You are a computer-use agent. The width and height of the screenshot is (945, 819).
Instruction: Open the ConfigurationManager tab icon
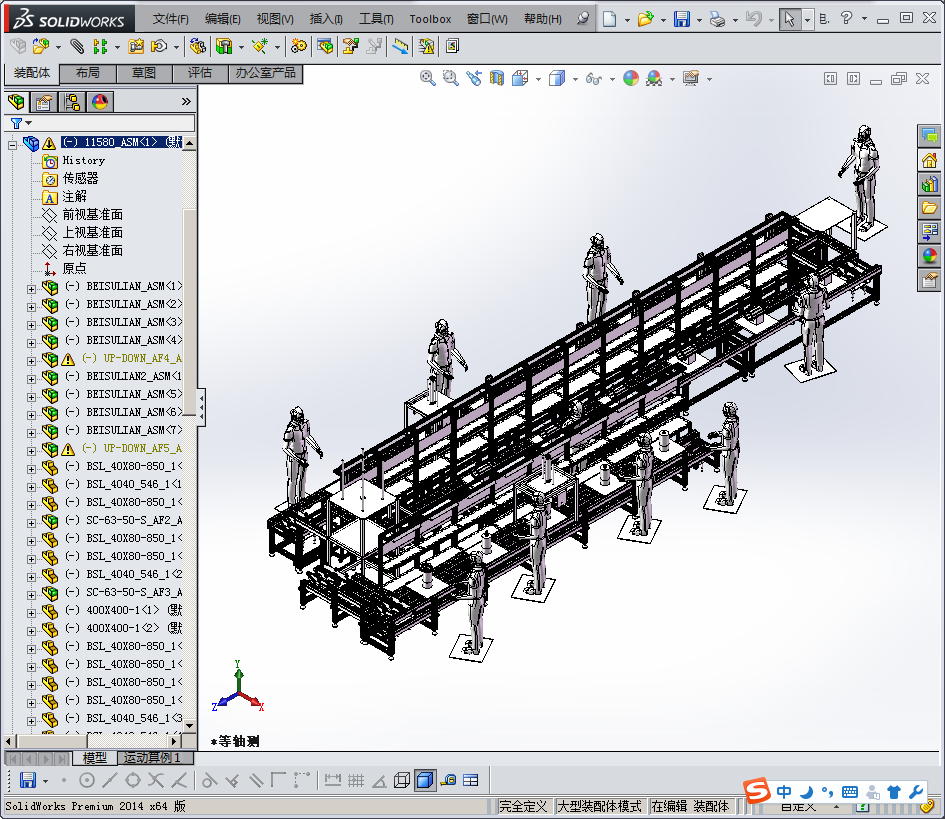pyautogui.click(x=71, y=101)
